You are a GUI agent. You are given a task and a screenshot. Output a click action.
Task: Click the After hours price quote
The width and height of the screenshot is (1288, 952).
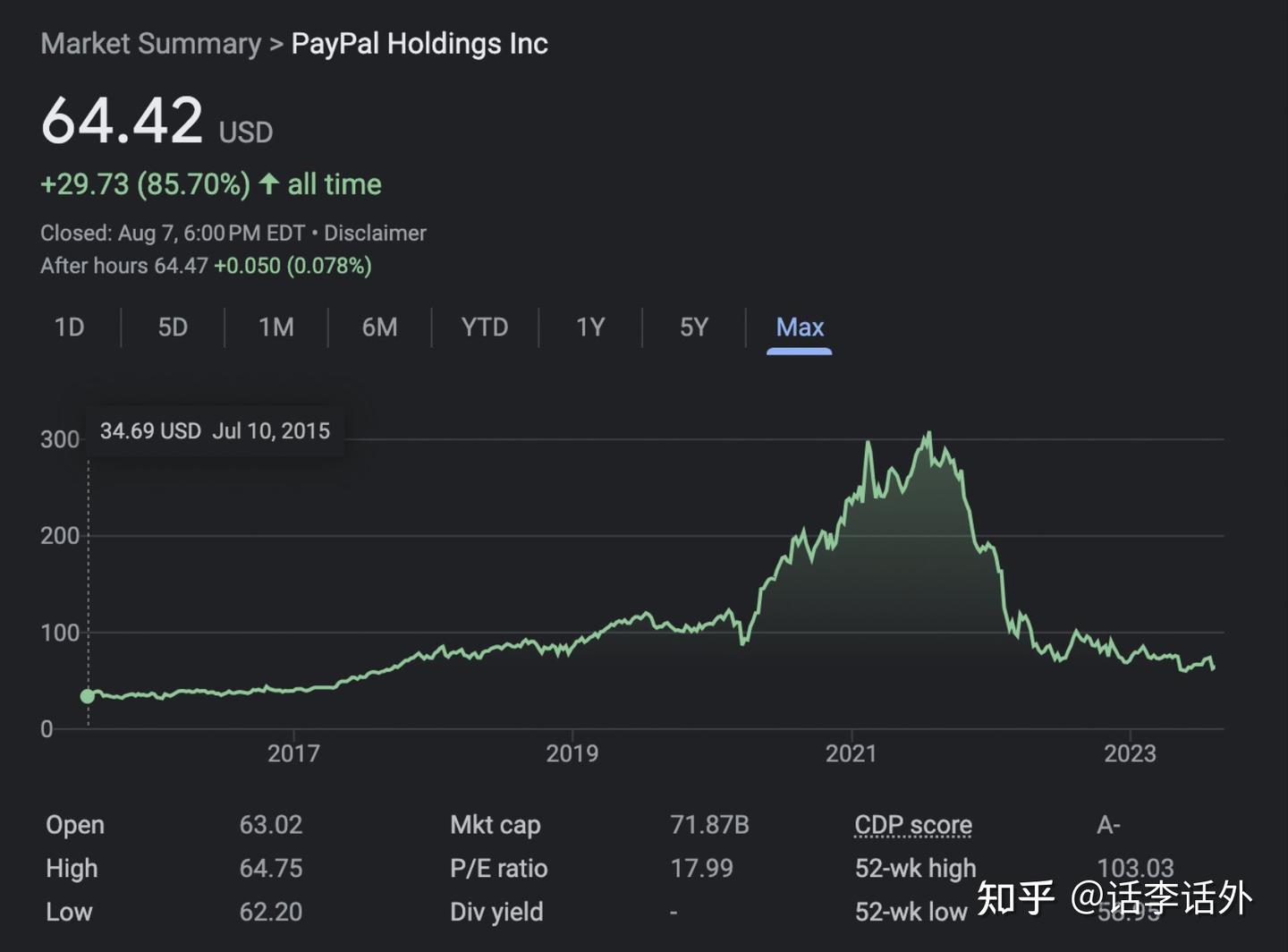(x=206, y=266)
